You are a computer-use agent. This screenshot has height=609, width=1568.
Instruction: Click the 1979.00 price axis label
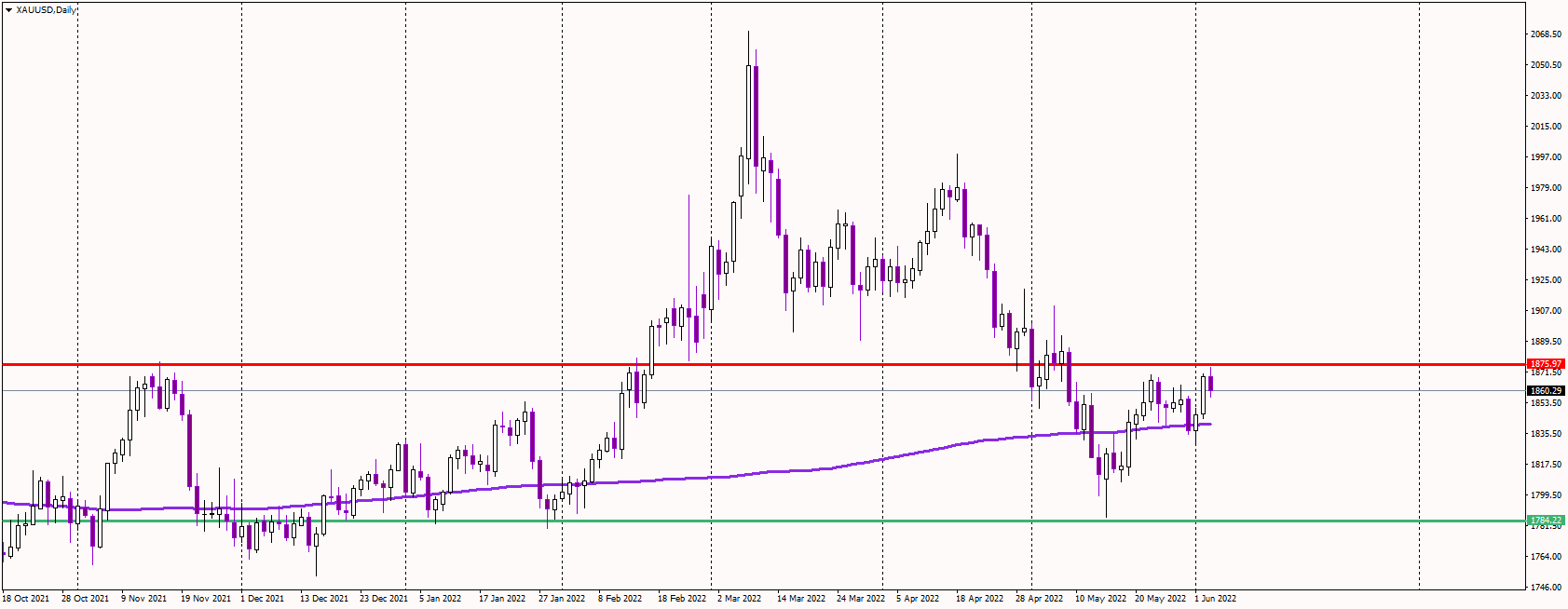tap(1546, 188)
